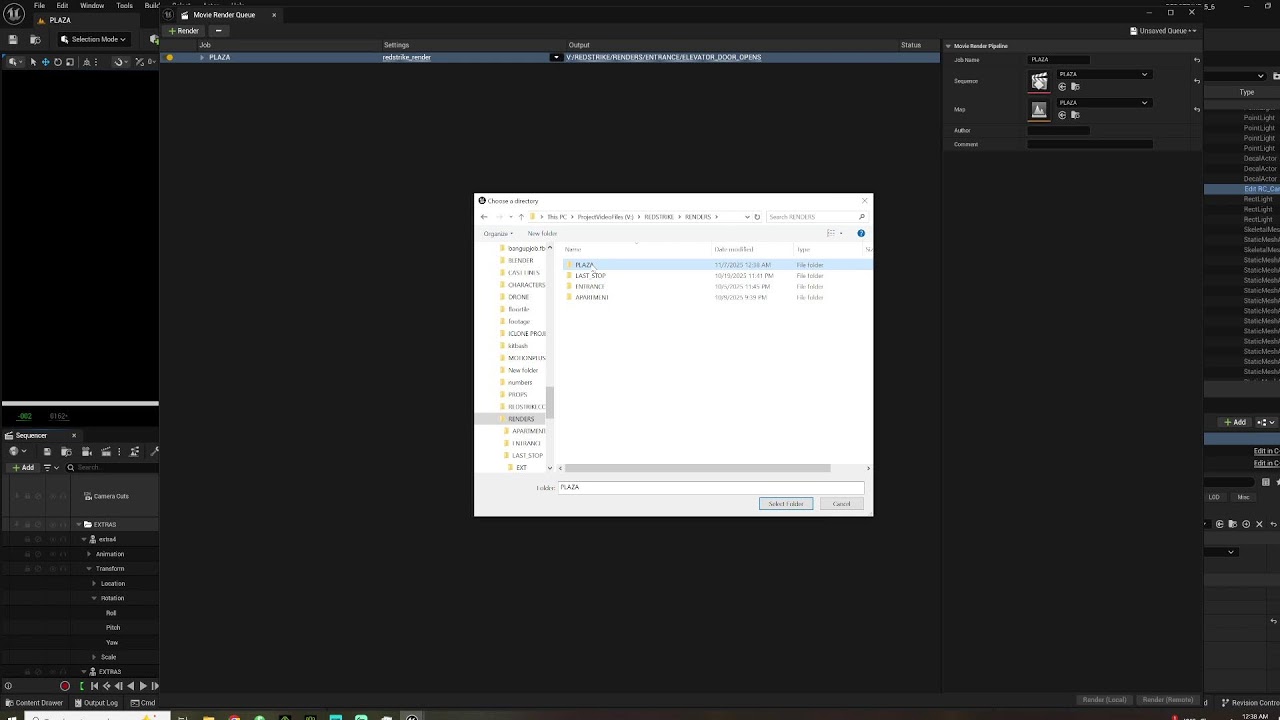Remove the job with the minus button
Screen dimensions: 1280x720
click(x=218, y=31)
